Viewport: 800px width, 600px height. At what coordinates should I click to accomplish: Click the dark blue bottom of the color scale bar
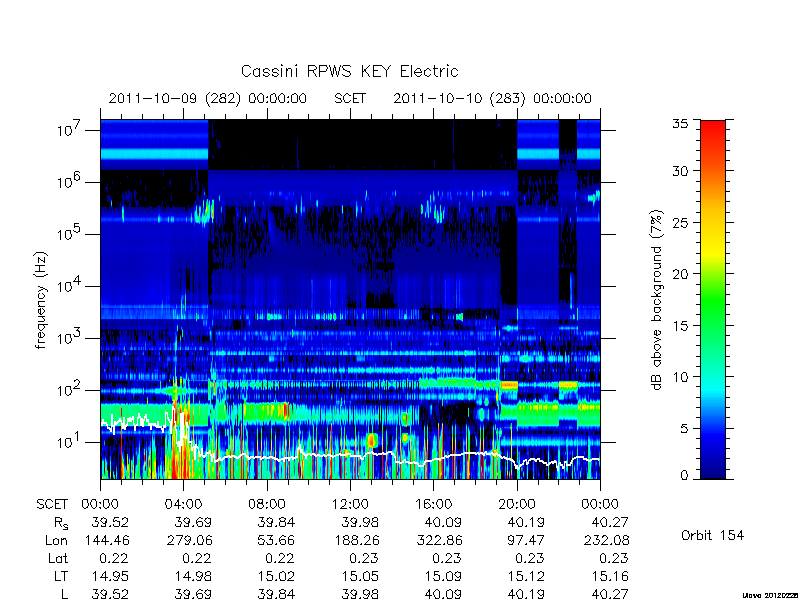pos(713,469)
